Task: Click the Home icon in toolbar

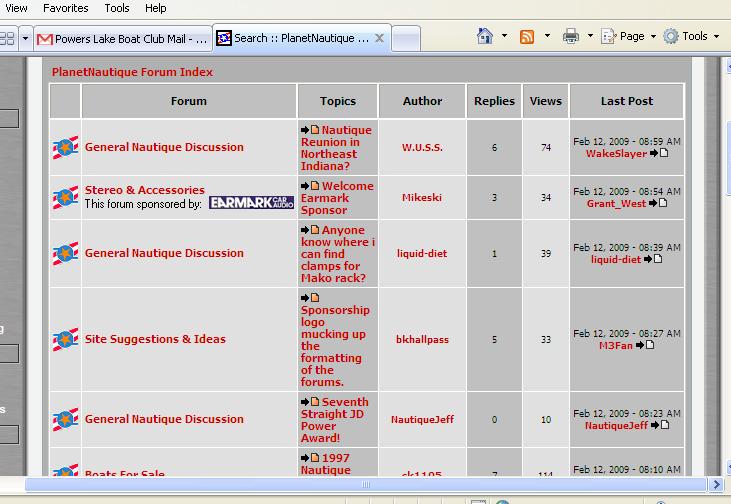Action: coord(485,36)
